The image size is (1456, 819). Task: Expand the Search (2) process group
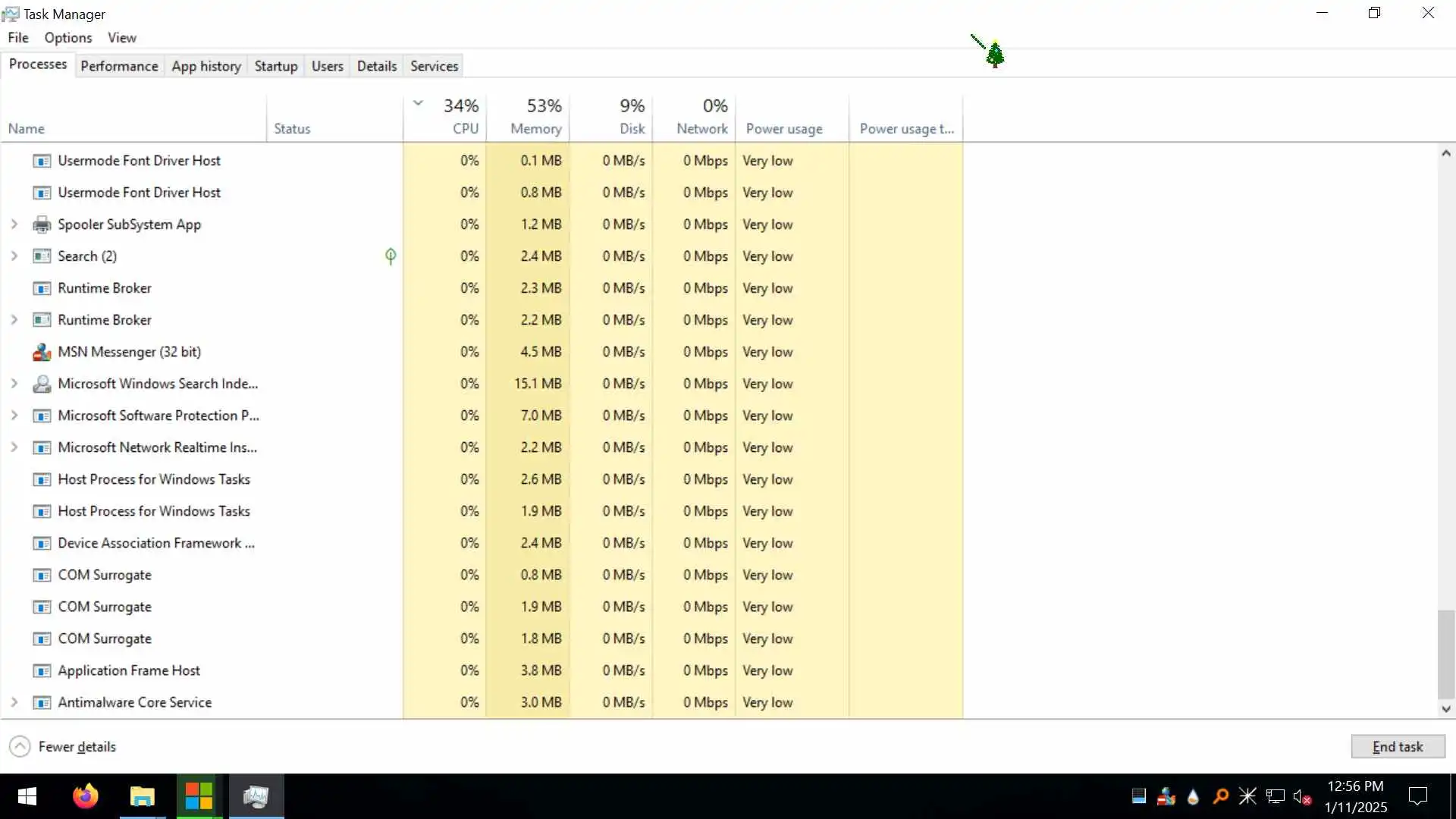(14, 256)
